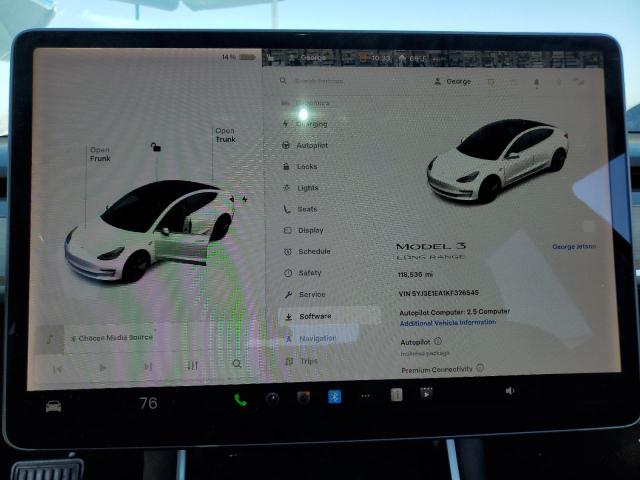Viewport: 640px width, 480px height.
Task: Choose Media Source selector
Action: click(x=112, y=338)
